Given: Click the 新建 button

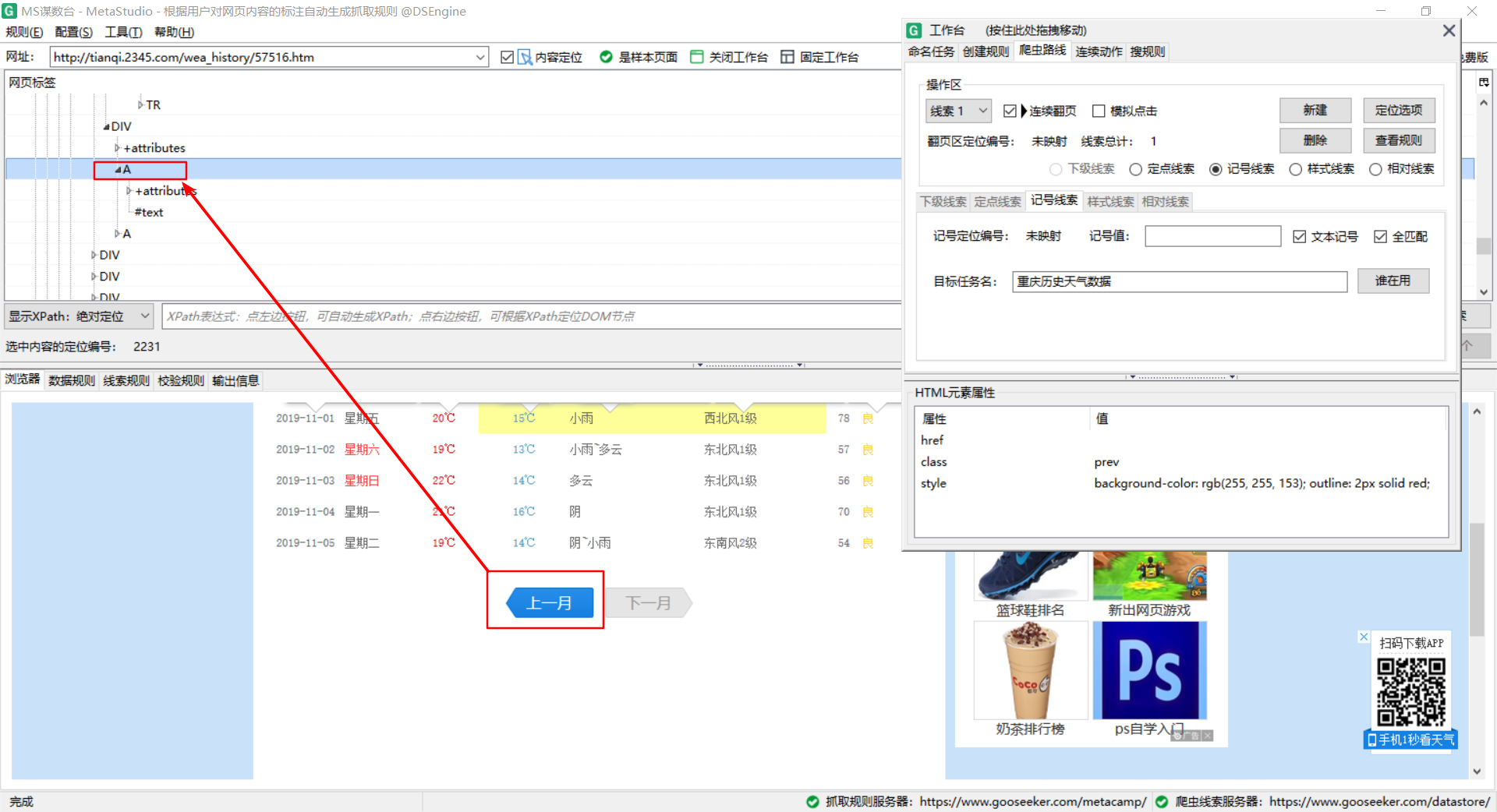Looking at the screenshot, I should (x=1315, y=110).
